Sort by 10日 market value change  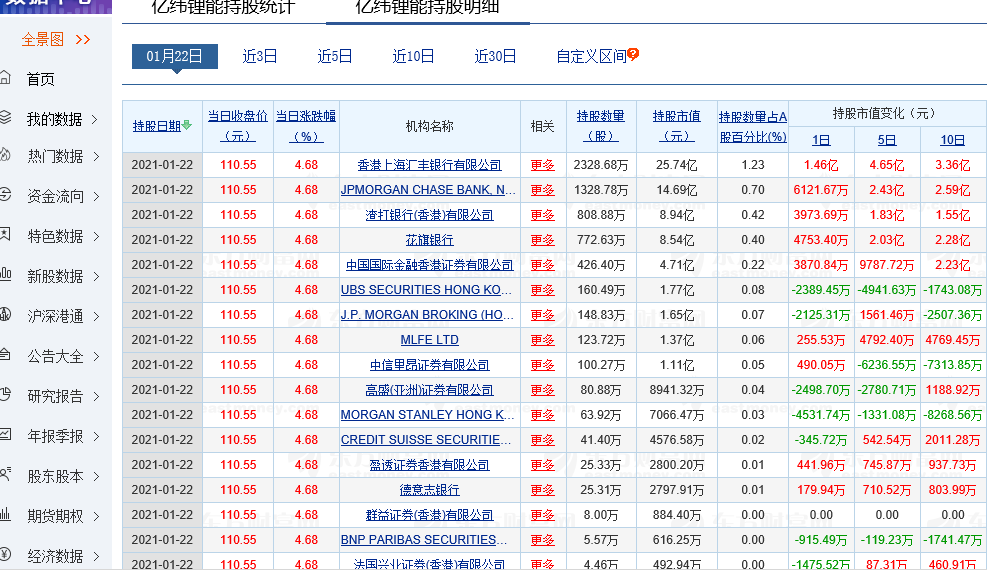coord(952,140)
